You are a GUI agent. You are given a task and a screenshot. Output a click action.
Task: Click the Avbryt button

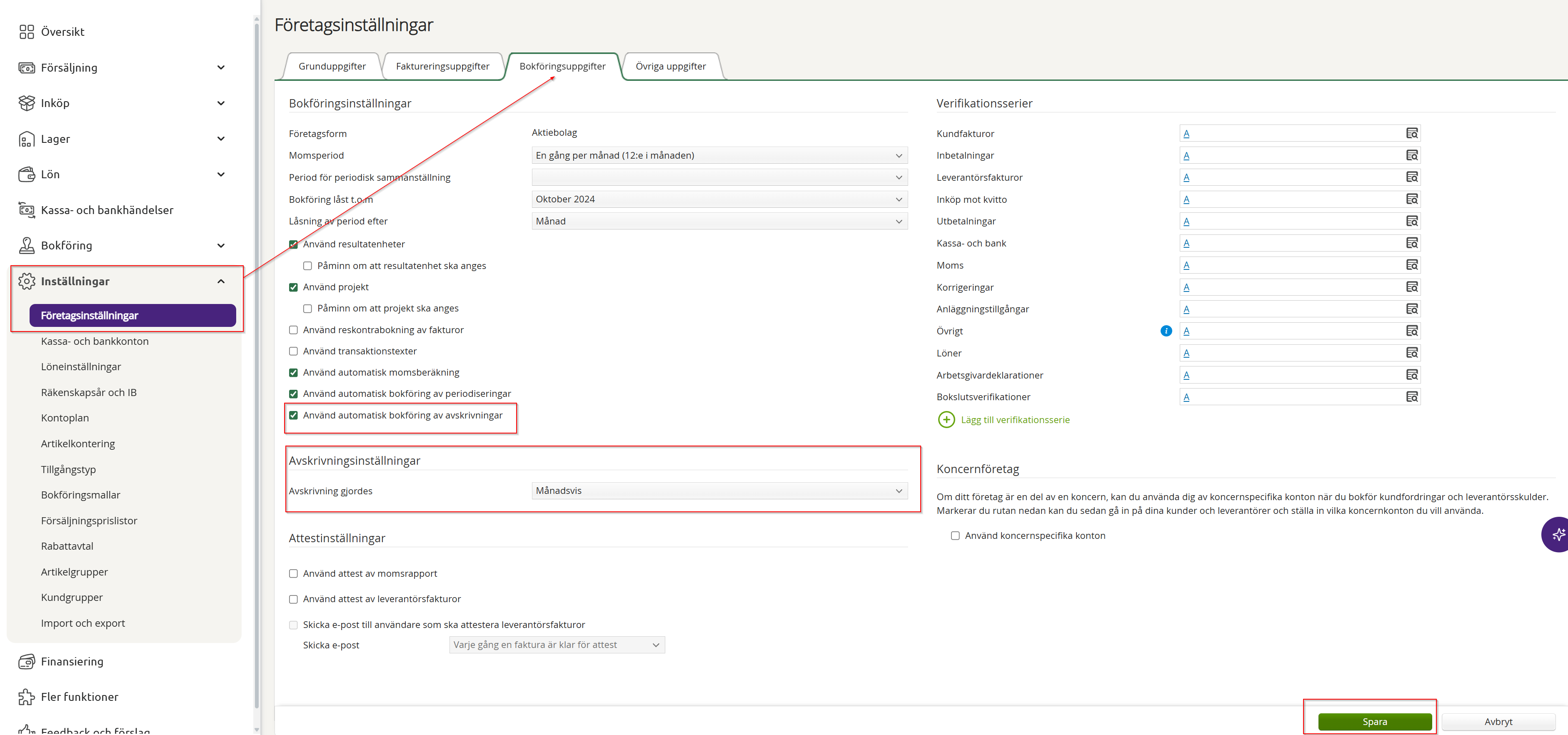click(x=1498, y=722)
